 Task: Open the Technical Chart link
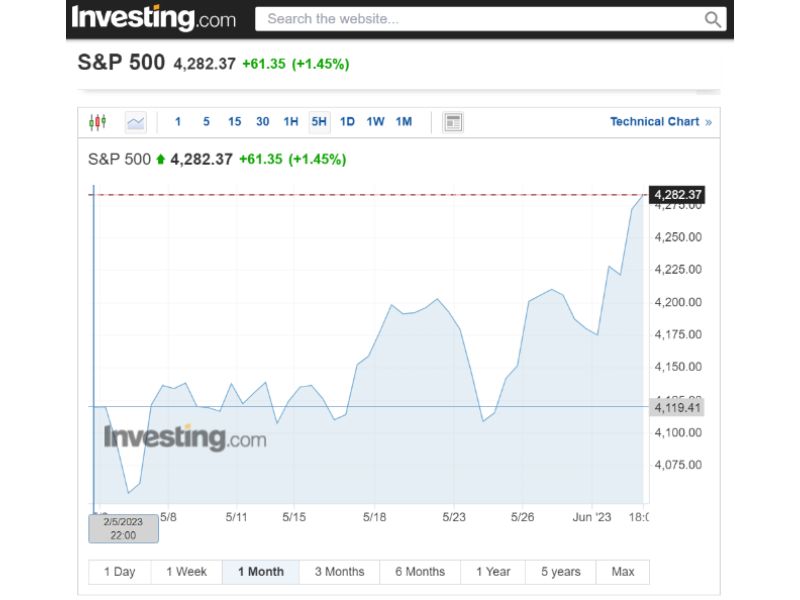(x=661, y=122)
